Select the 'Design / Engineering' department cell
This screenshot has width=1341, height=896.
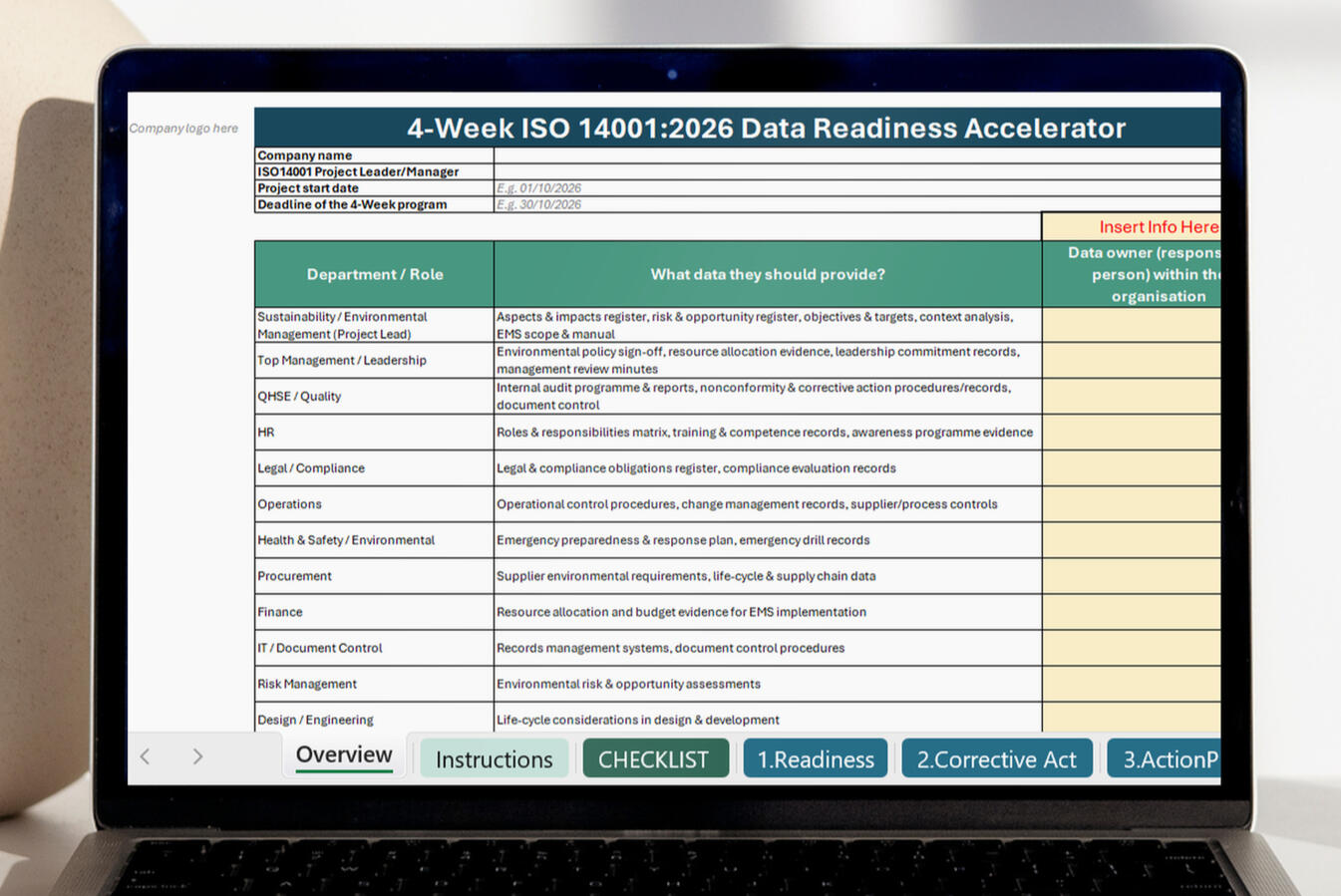pos(375,719)
